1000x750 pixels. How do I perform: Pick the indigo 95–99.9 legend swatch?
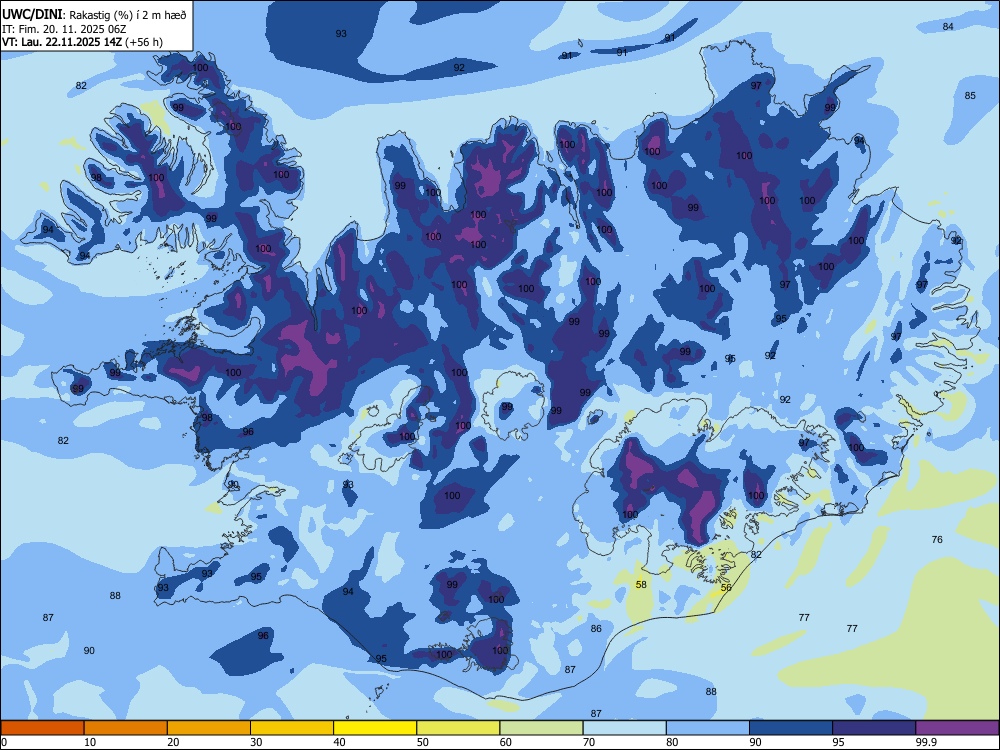click(874, 728)
